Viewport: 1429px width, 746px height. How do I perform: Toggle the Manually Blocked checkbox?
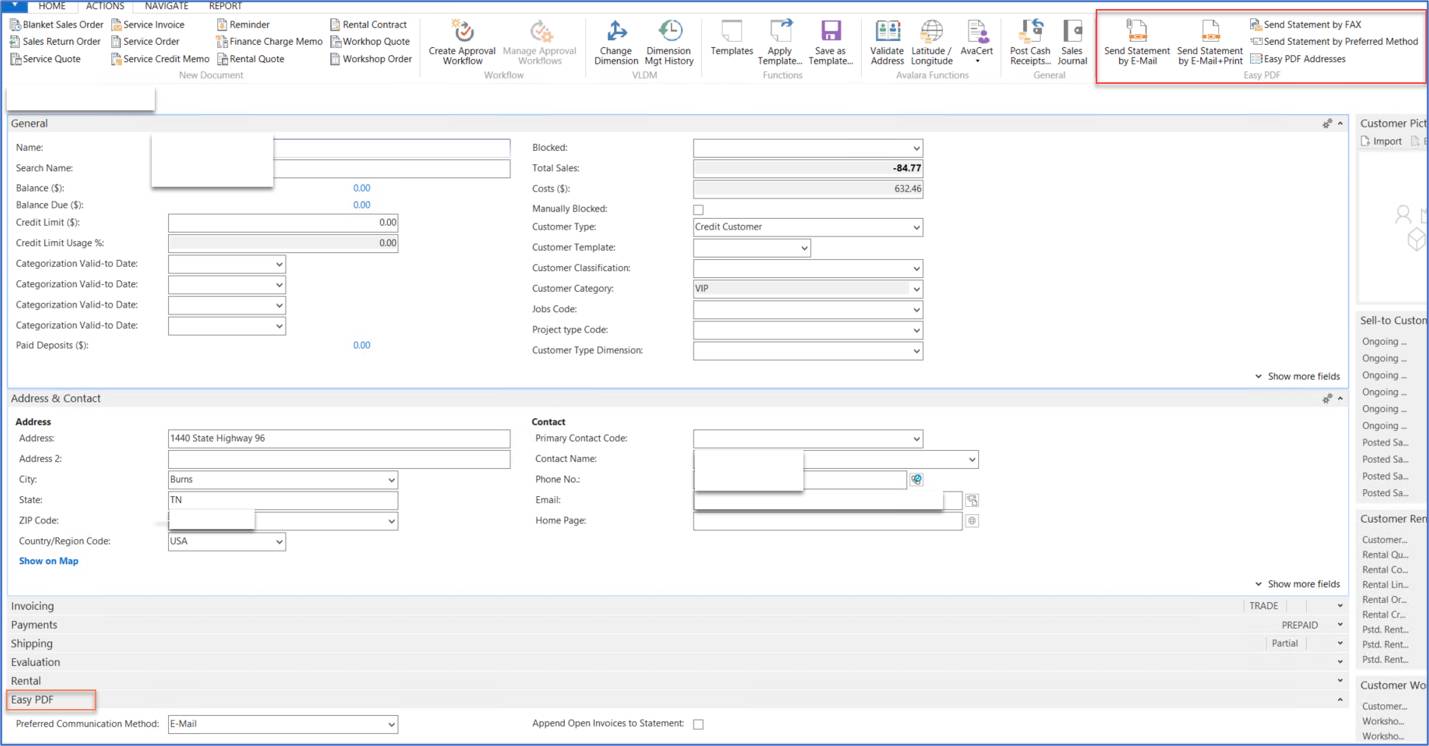tap(698, 210)
